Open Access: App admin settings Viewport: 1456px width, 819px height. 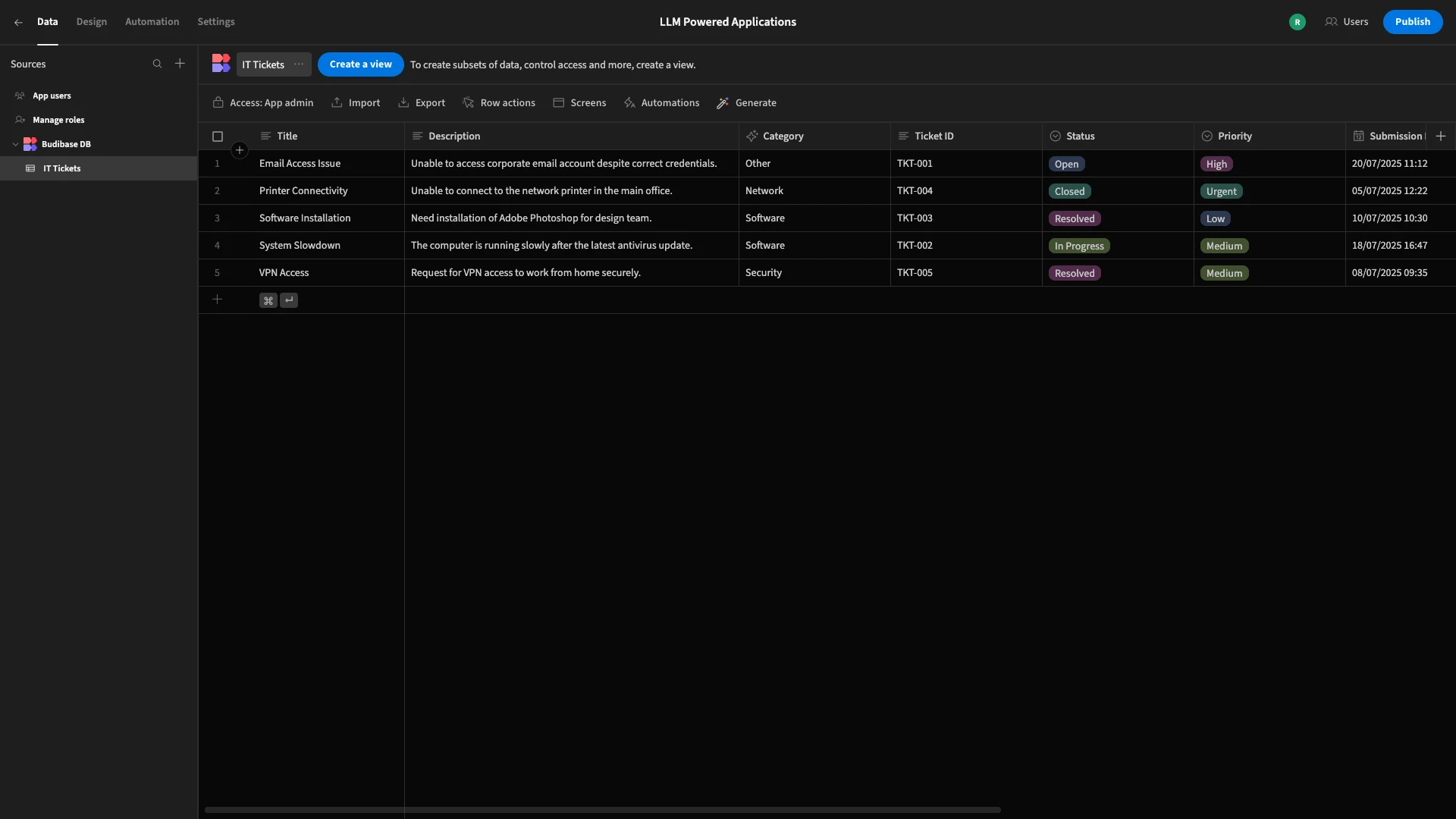click(x=263, y=103)
